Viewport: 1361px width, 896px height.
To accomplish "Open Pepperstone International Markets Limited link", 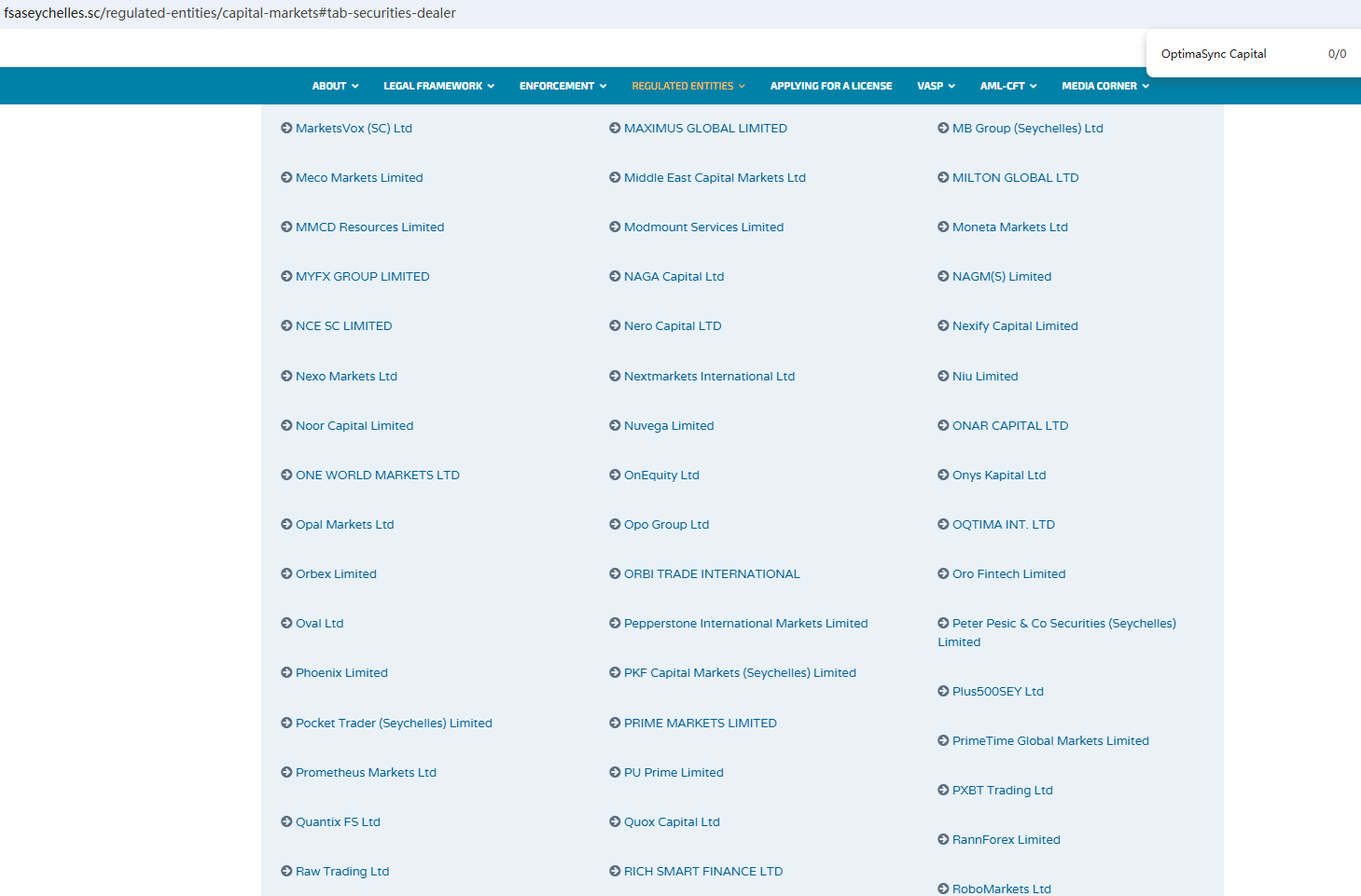I will tap(746, 623).
